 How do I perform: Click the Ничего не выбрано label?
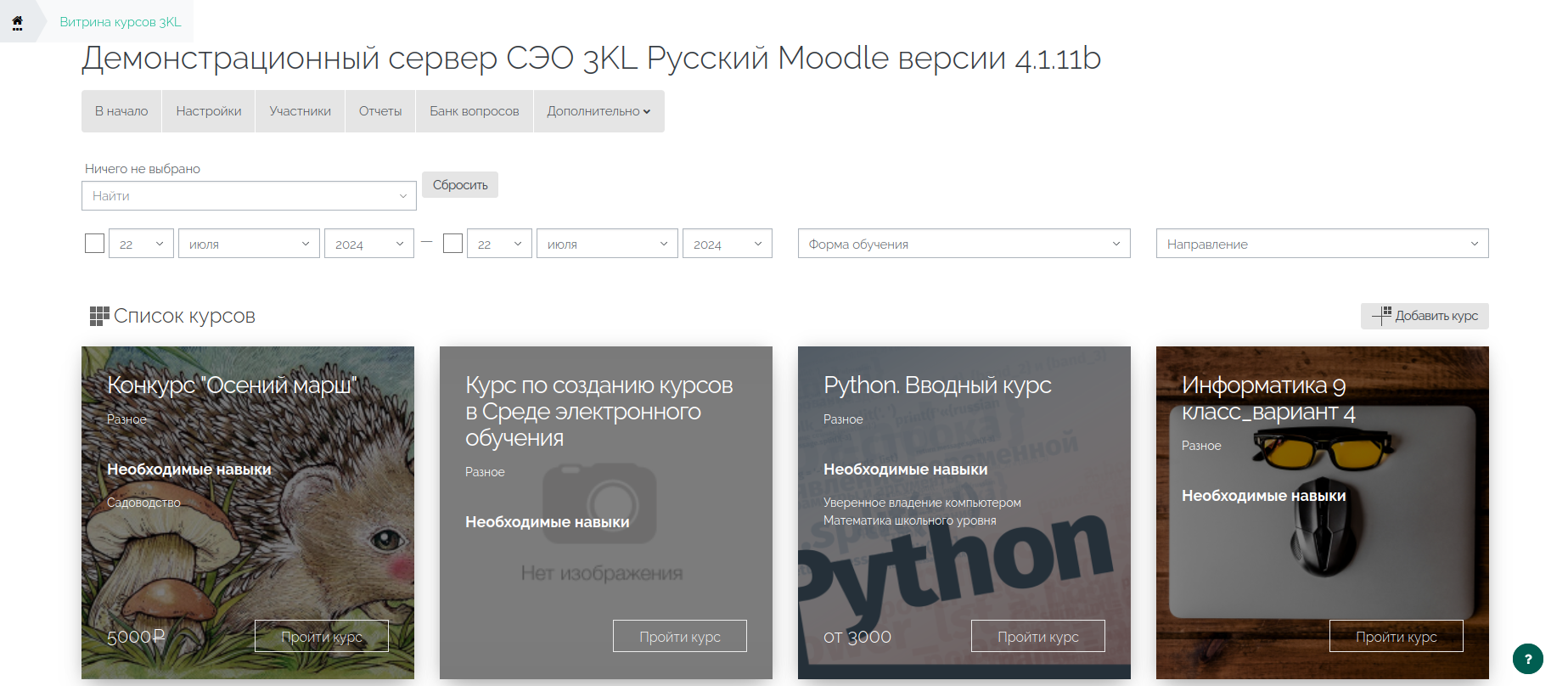click(143, 169)
